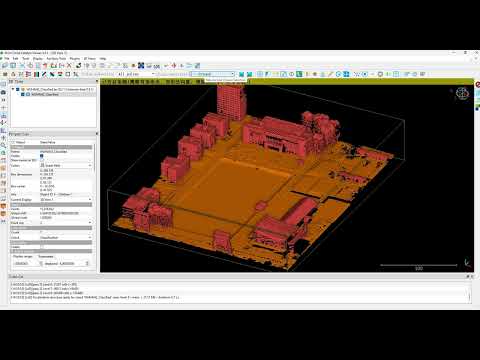Open the Auxiliary Tools menu
Image resolution: width=480 pixels, height=360 pixels.
coord(56,59)
